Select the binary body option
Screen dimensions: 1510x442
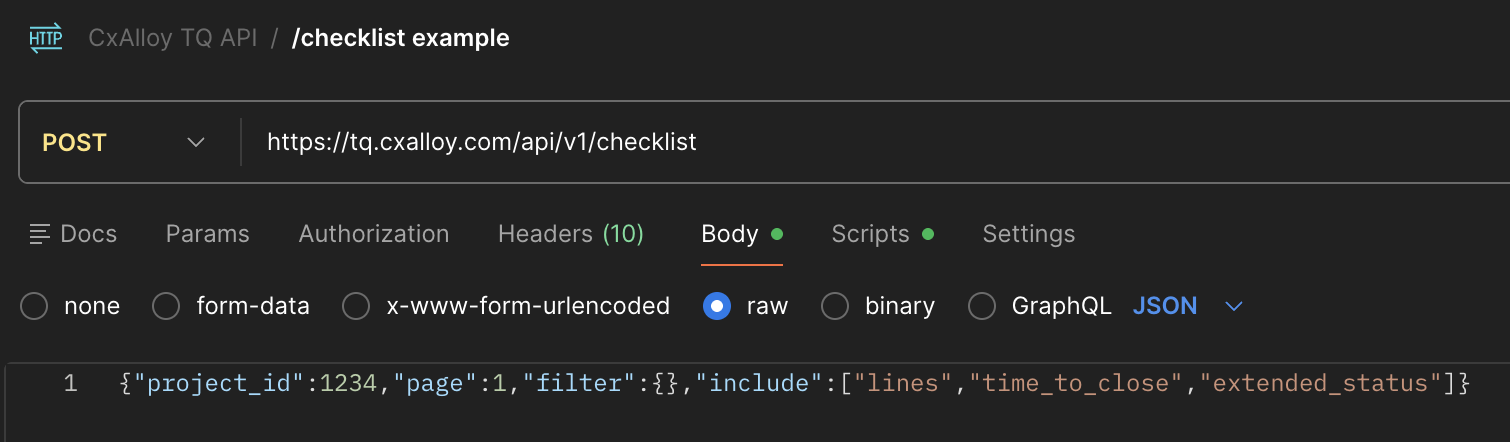[835, 306]
